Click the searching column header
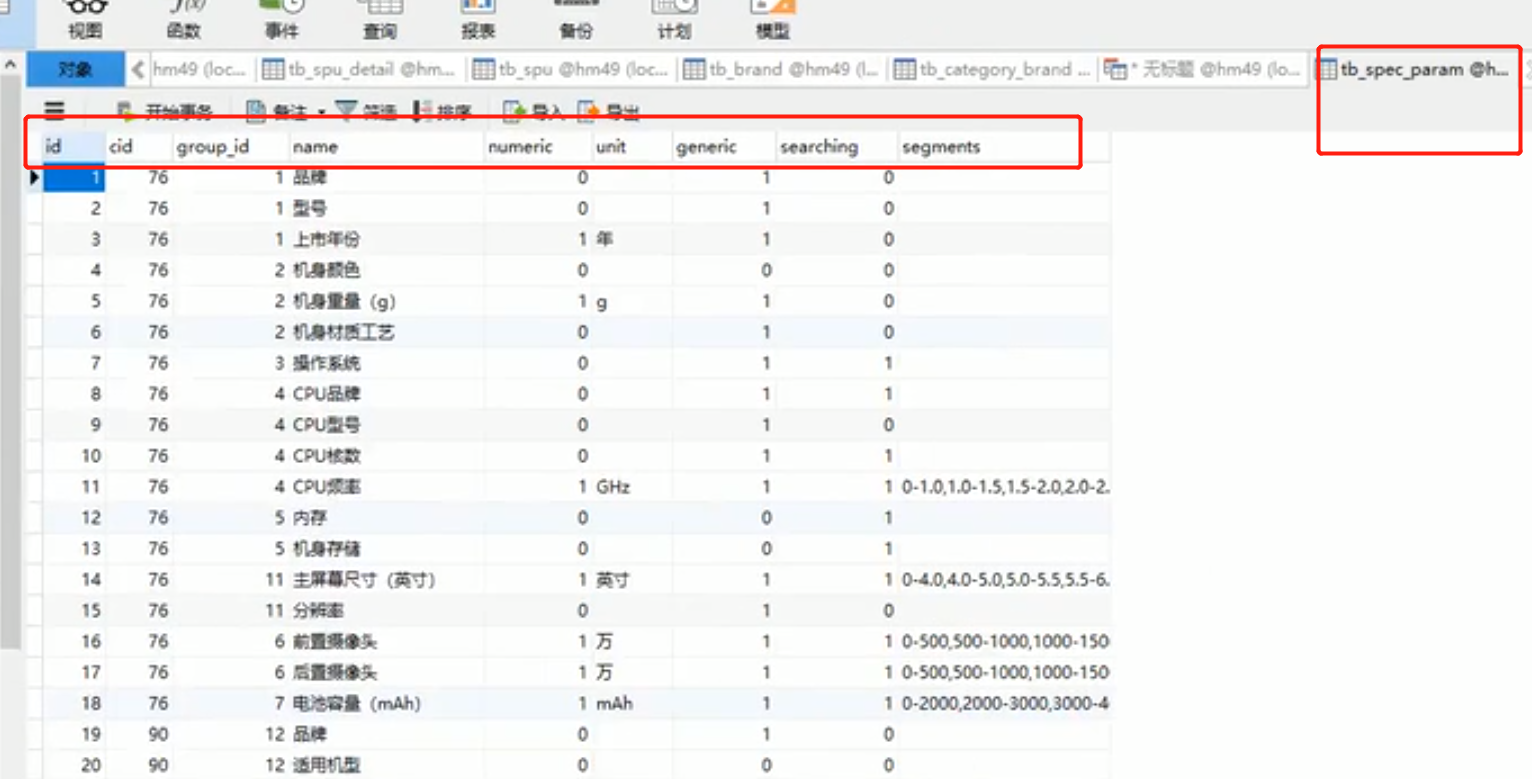The height and width of the screenshot is (779, 1532). (x=837, y=146)
